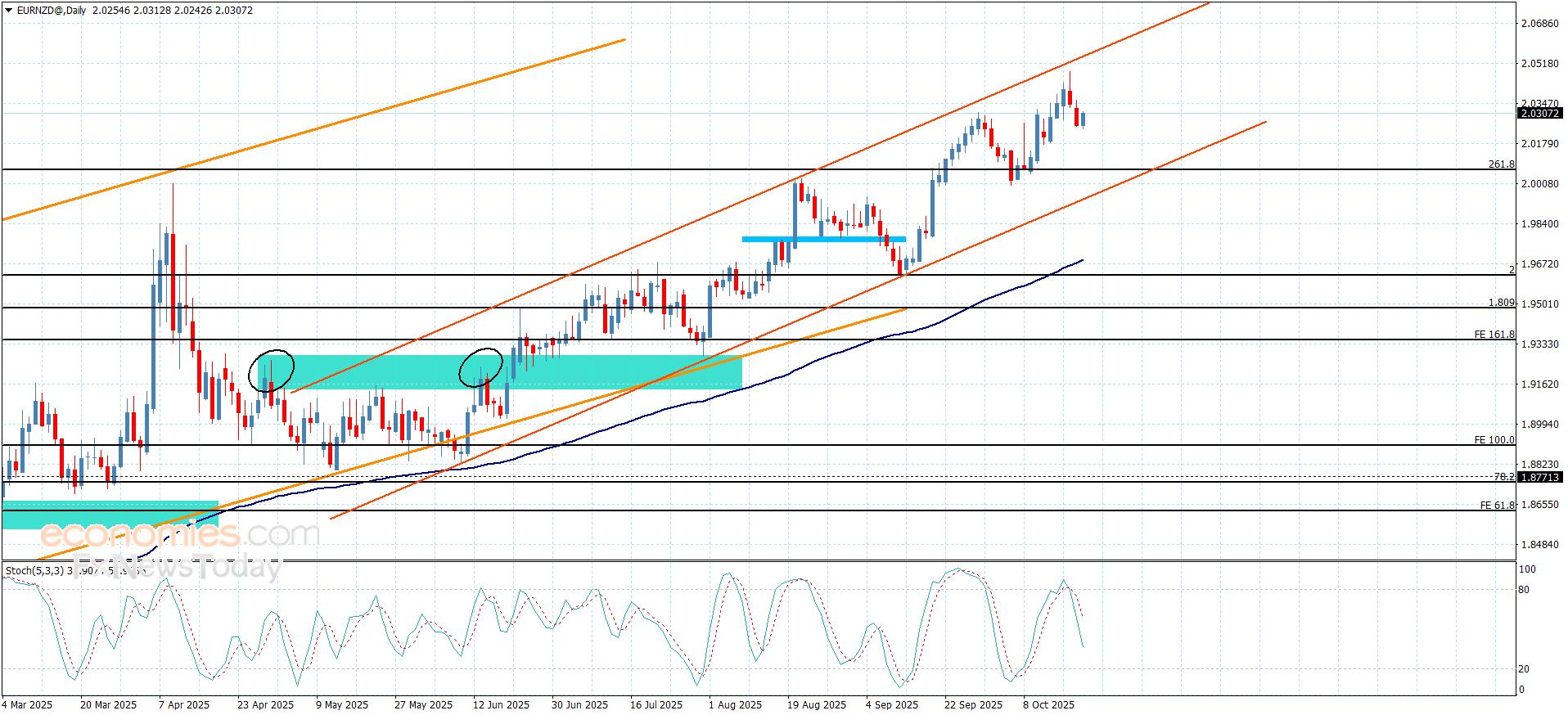Click the 8 Oct 2025 date label

click(x=1048, y=704)
